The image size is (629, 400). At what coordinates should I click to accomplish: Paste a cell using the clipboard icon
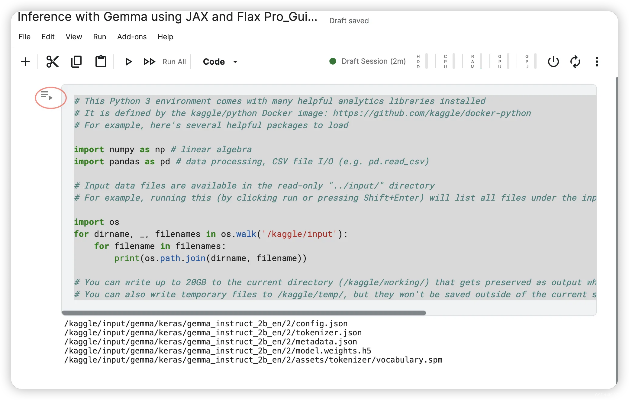100,61
